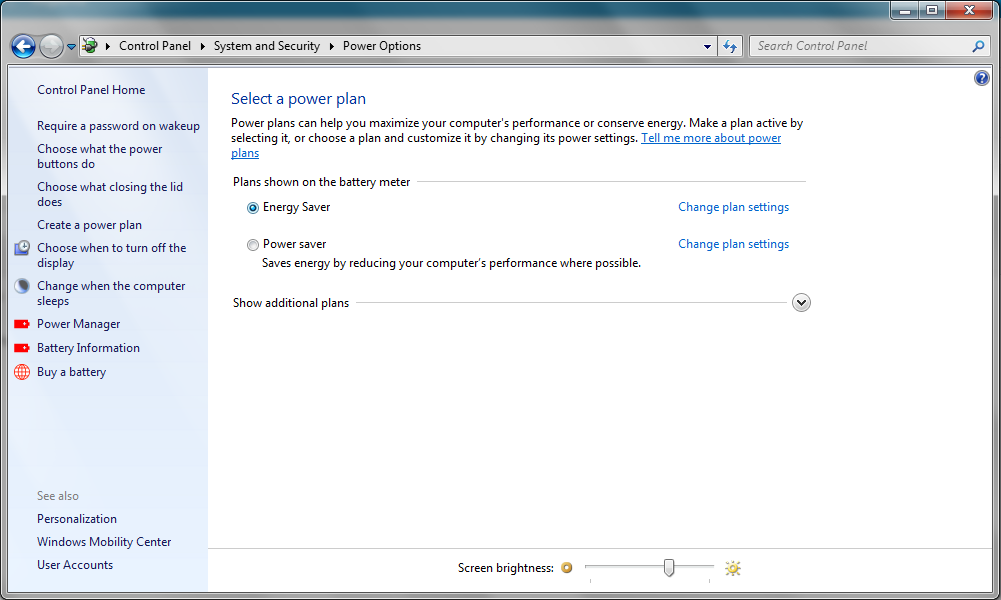This screenshot has height=600, width=1001.
Task: Click the Power Manager battery icon
Action: [21, 324]
